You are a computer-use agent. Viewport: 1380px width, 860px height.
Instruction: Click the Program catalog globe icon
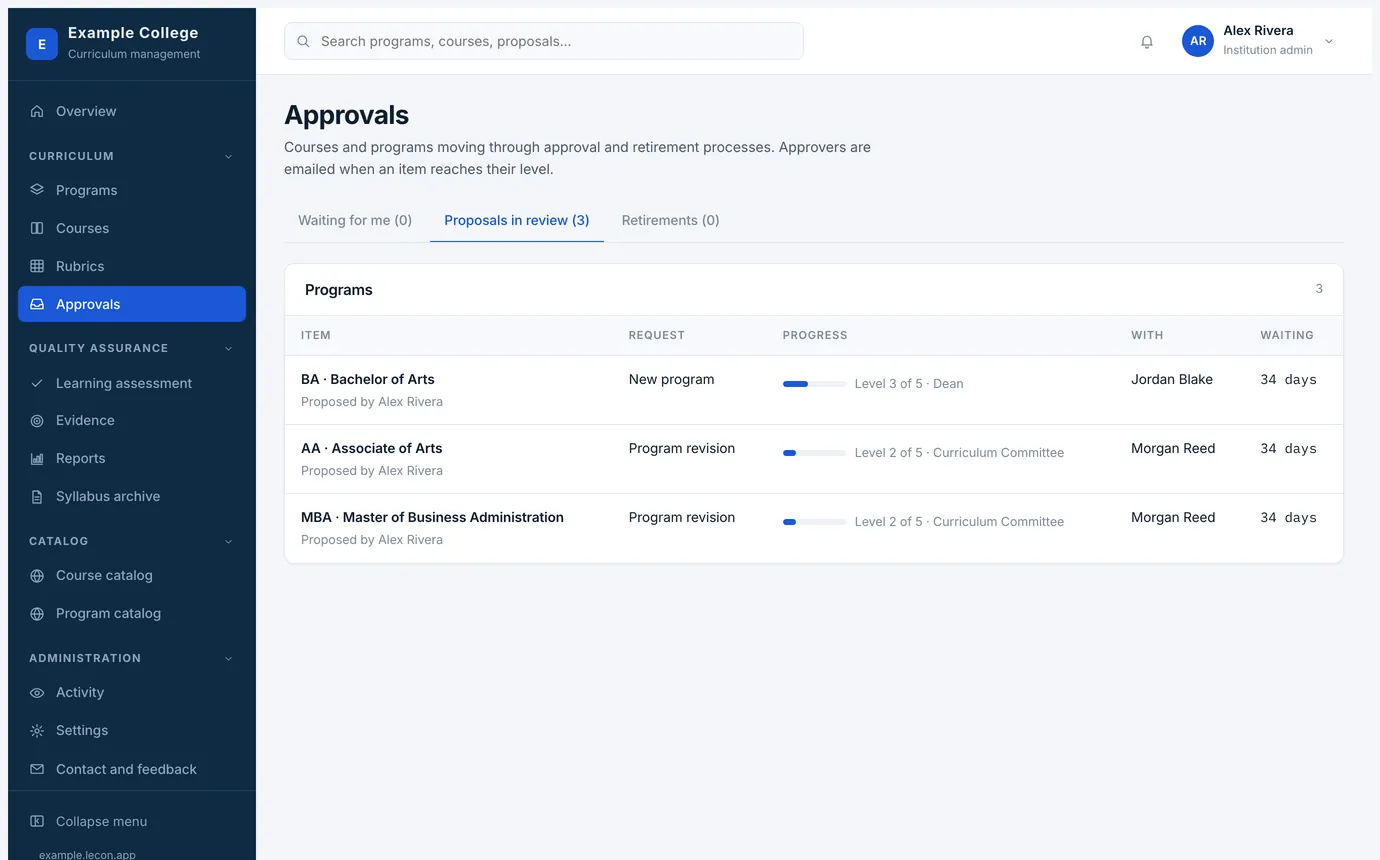(x=37, y=614)
